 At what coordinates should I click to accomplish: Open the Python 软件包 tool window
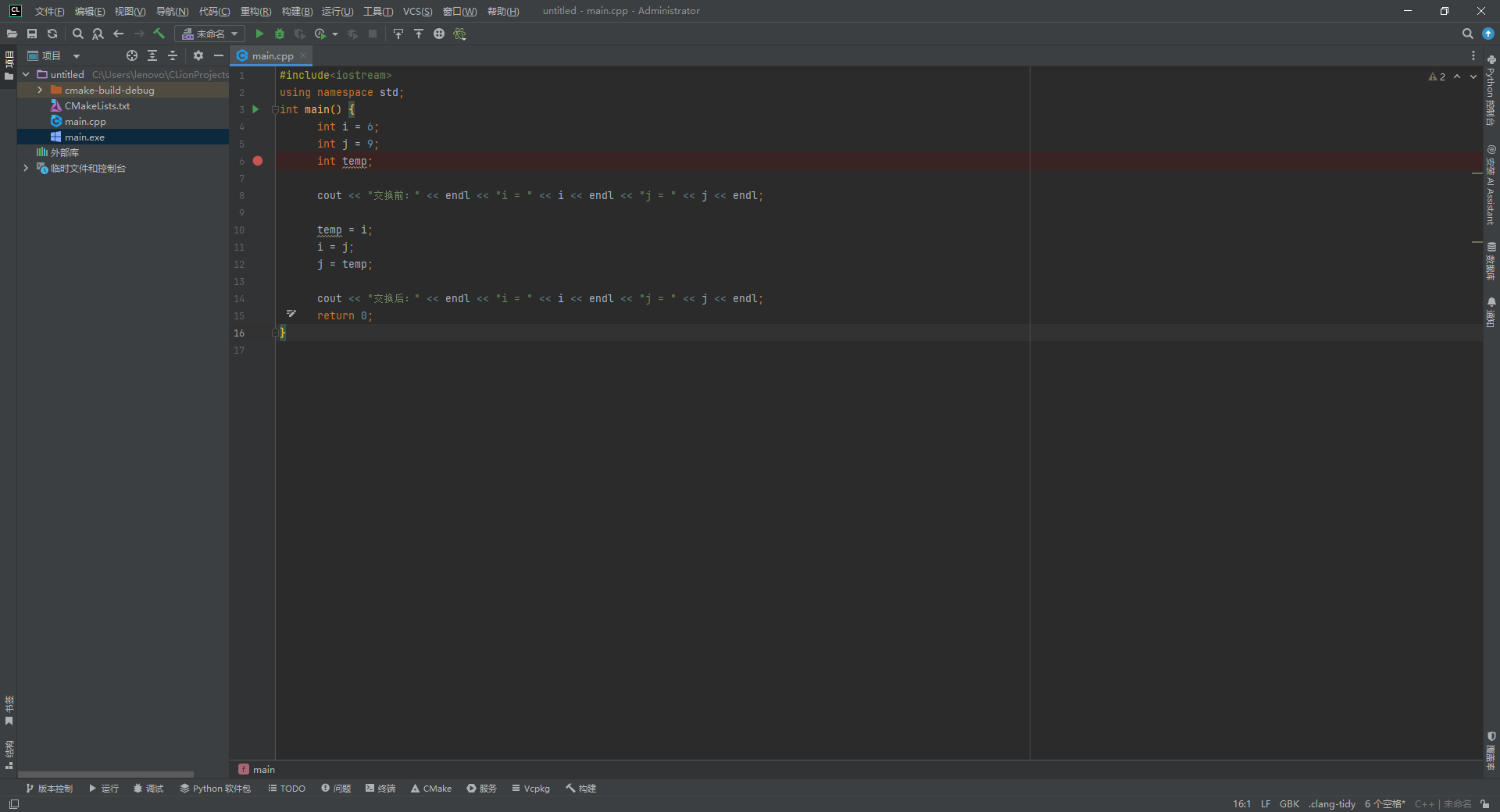(216, 789)
